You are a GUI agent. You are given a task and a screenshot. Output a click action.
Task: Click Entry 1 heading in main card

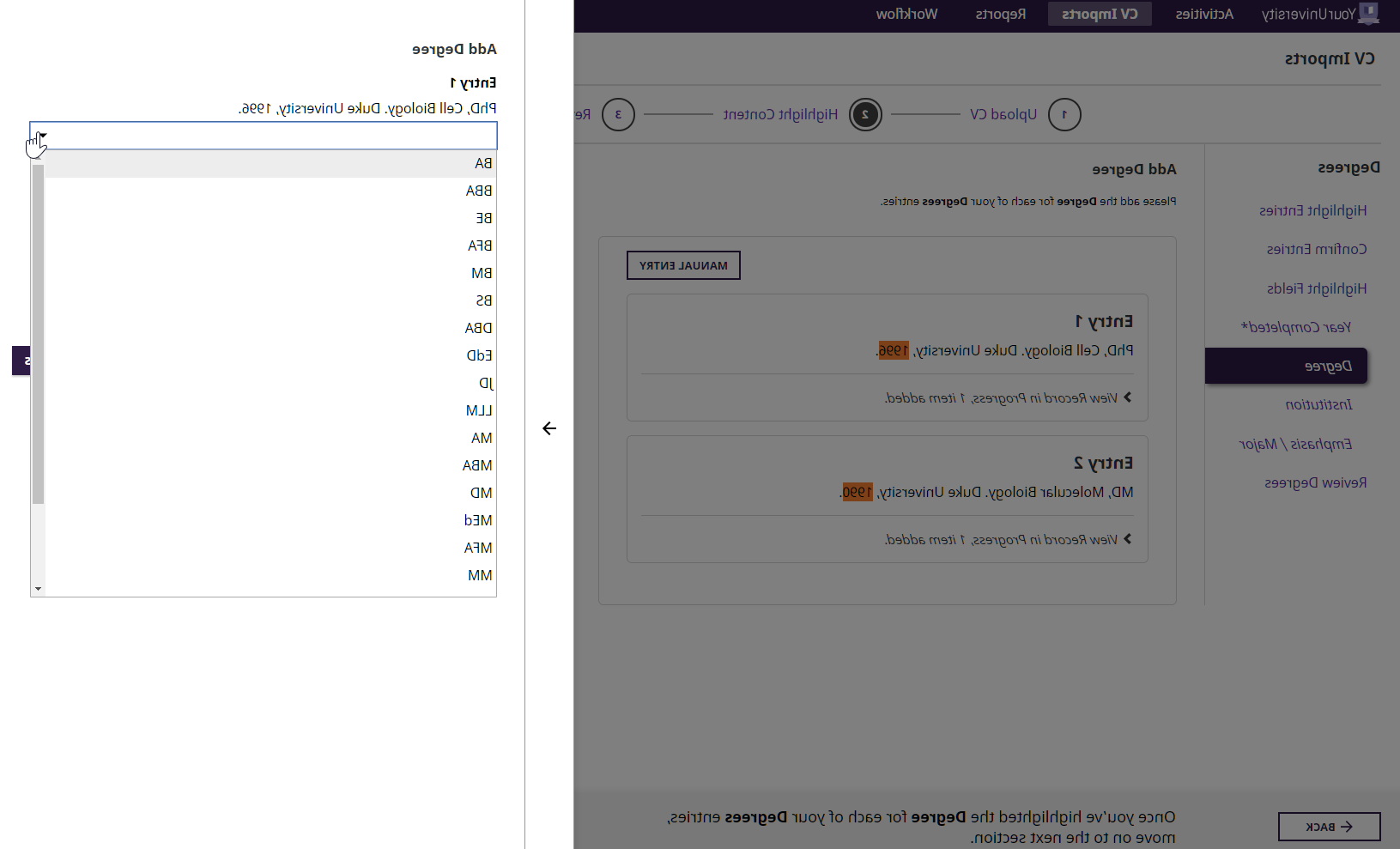1104,321
